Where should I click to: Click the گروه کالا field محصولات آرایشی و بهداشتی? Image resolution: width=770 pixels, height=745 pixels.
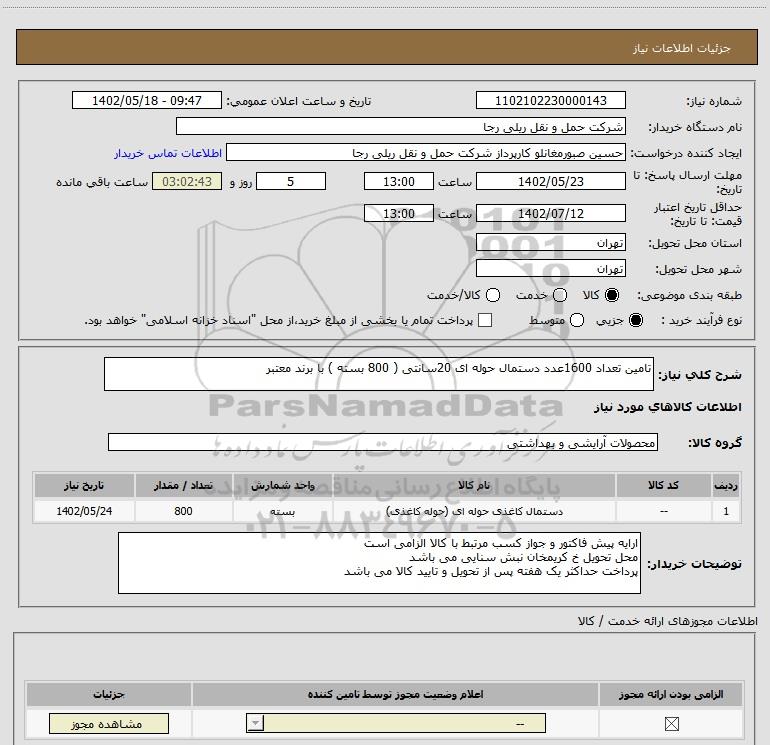[383, 442]
